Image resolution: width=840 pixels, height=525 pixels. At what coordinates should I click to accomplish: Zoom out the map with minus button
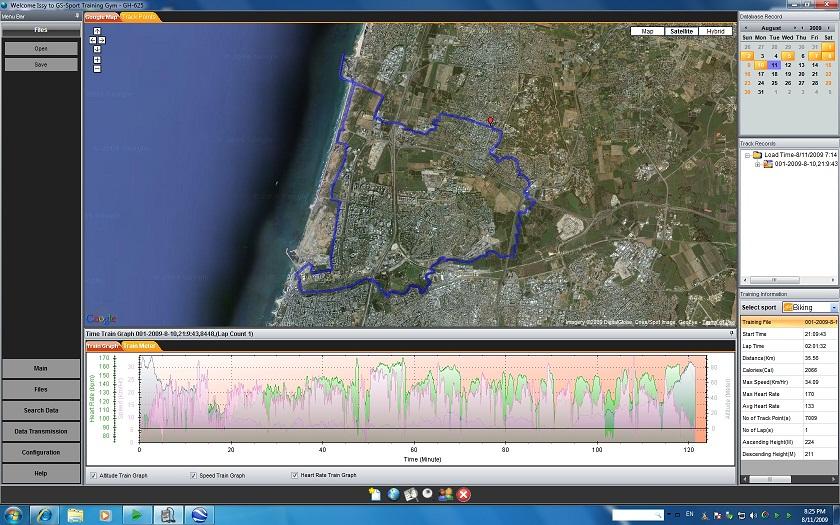(97, 69)
